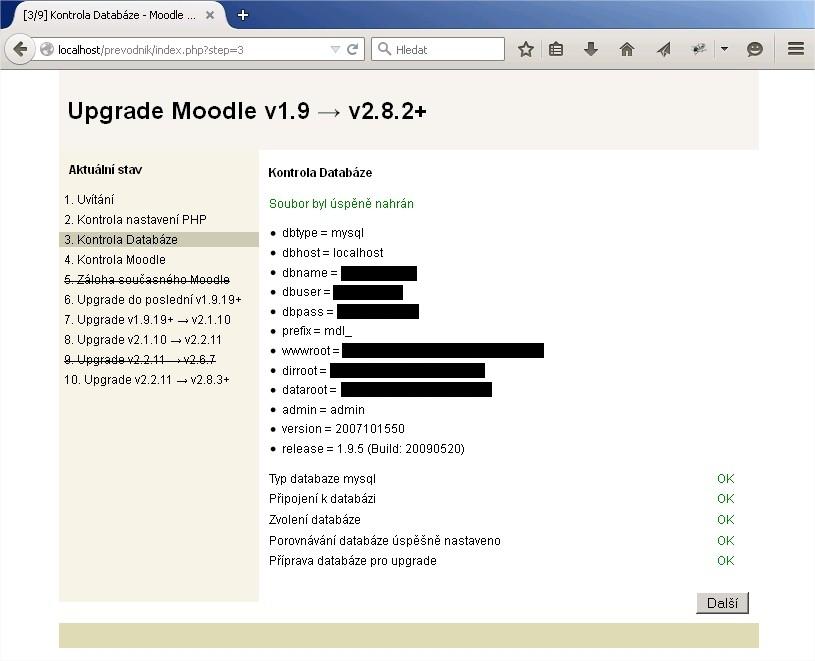815x661 pixels.
Task: Open the hamburger browser menu
Action: pyautogui.click(x=796, y=49)
